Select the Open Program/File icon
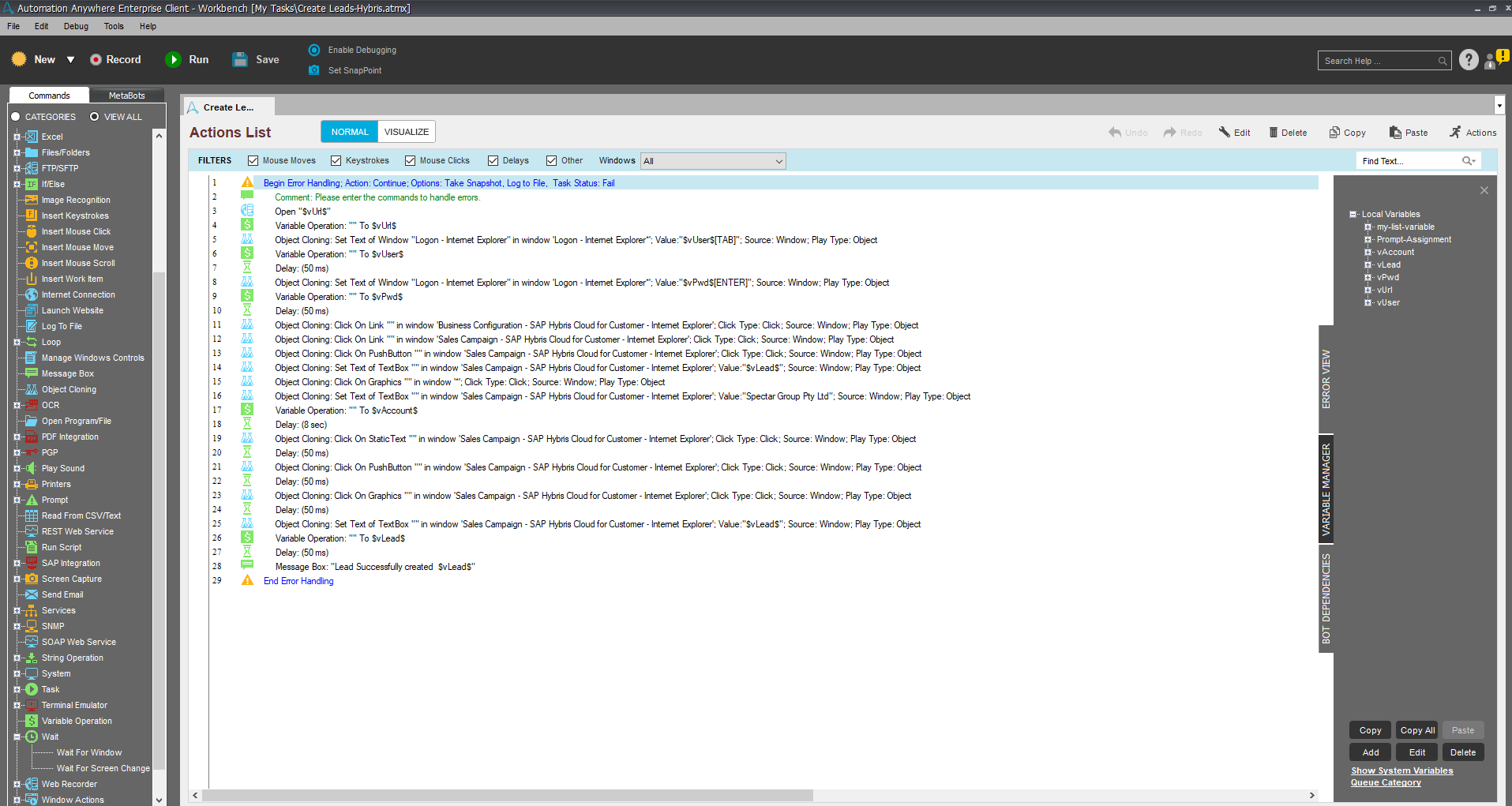The image size is (1512, 806). (32, 421)
